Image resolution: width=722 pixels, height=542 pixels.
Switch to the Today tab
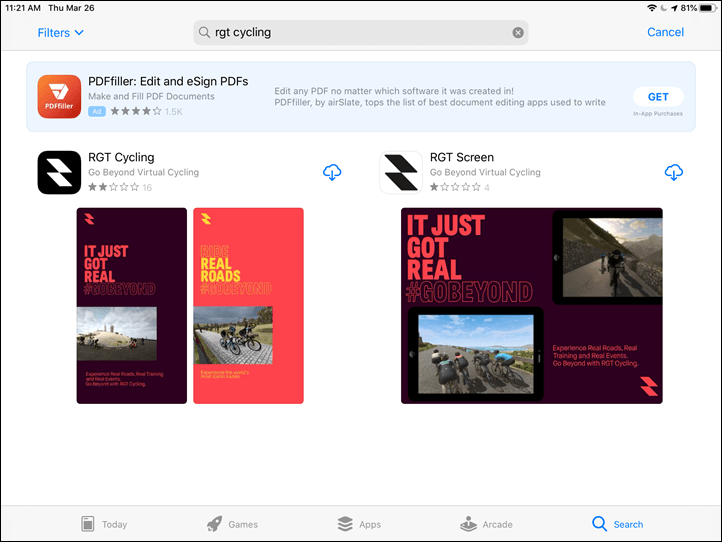(x=104, y=524)
